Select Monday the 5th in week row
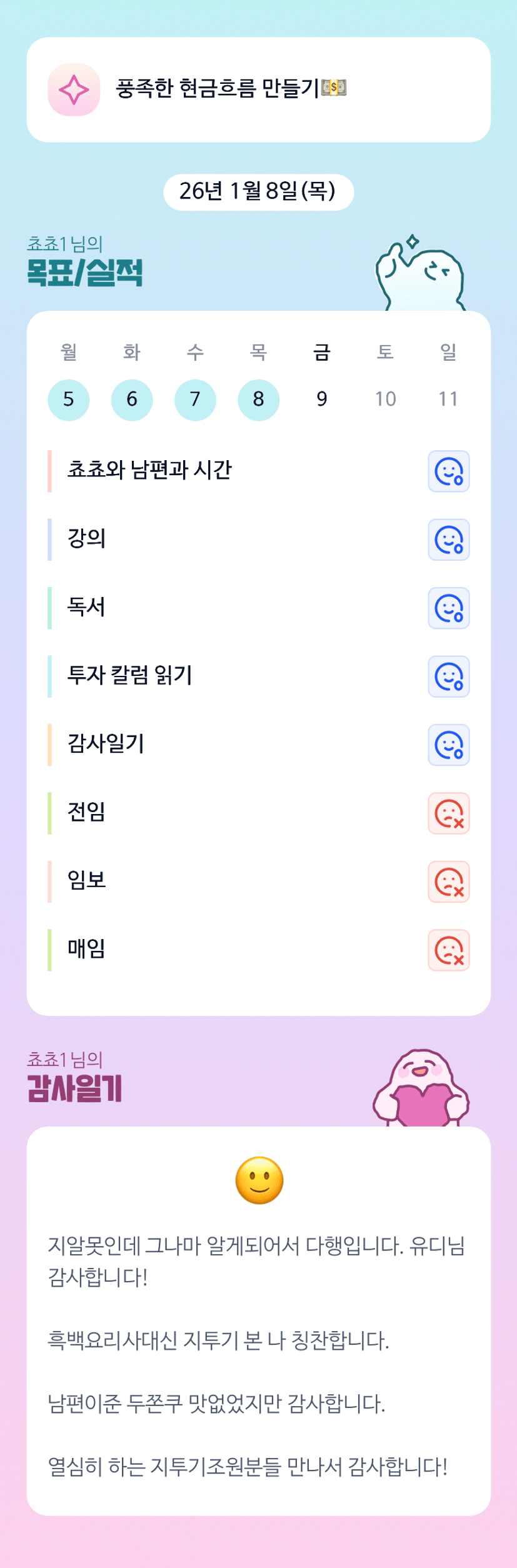The image size is (517, 1568). [x=69, y=400]
